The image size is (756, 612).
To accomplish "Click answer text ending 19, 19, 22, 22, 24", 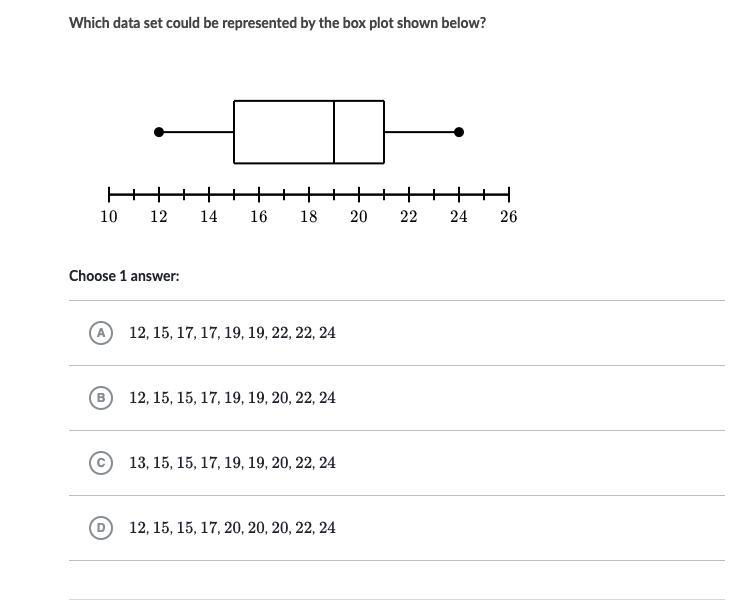I will tap(232, 333).
